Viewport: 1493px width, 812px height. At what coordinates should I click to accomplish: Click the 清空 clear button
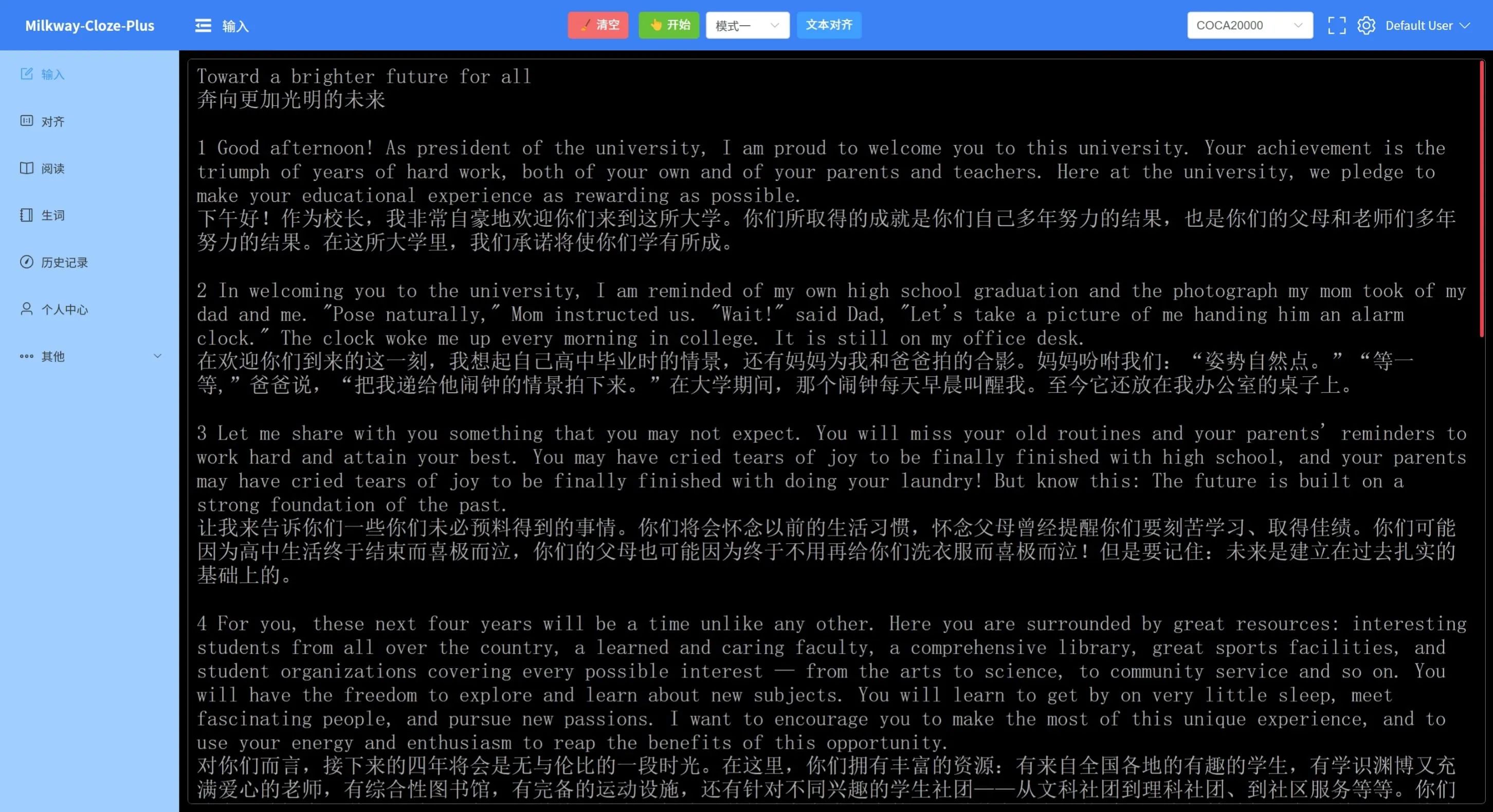coord(598,25)
